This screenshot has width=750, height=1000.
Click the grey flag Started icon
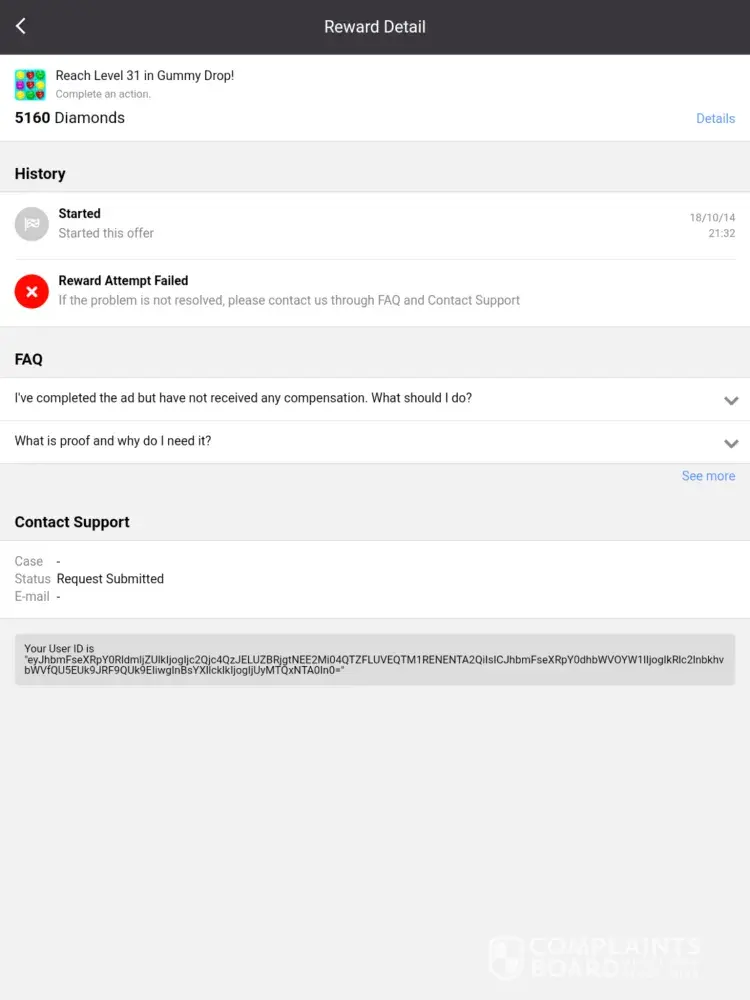[x=32, y=224]
